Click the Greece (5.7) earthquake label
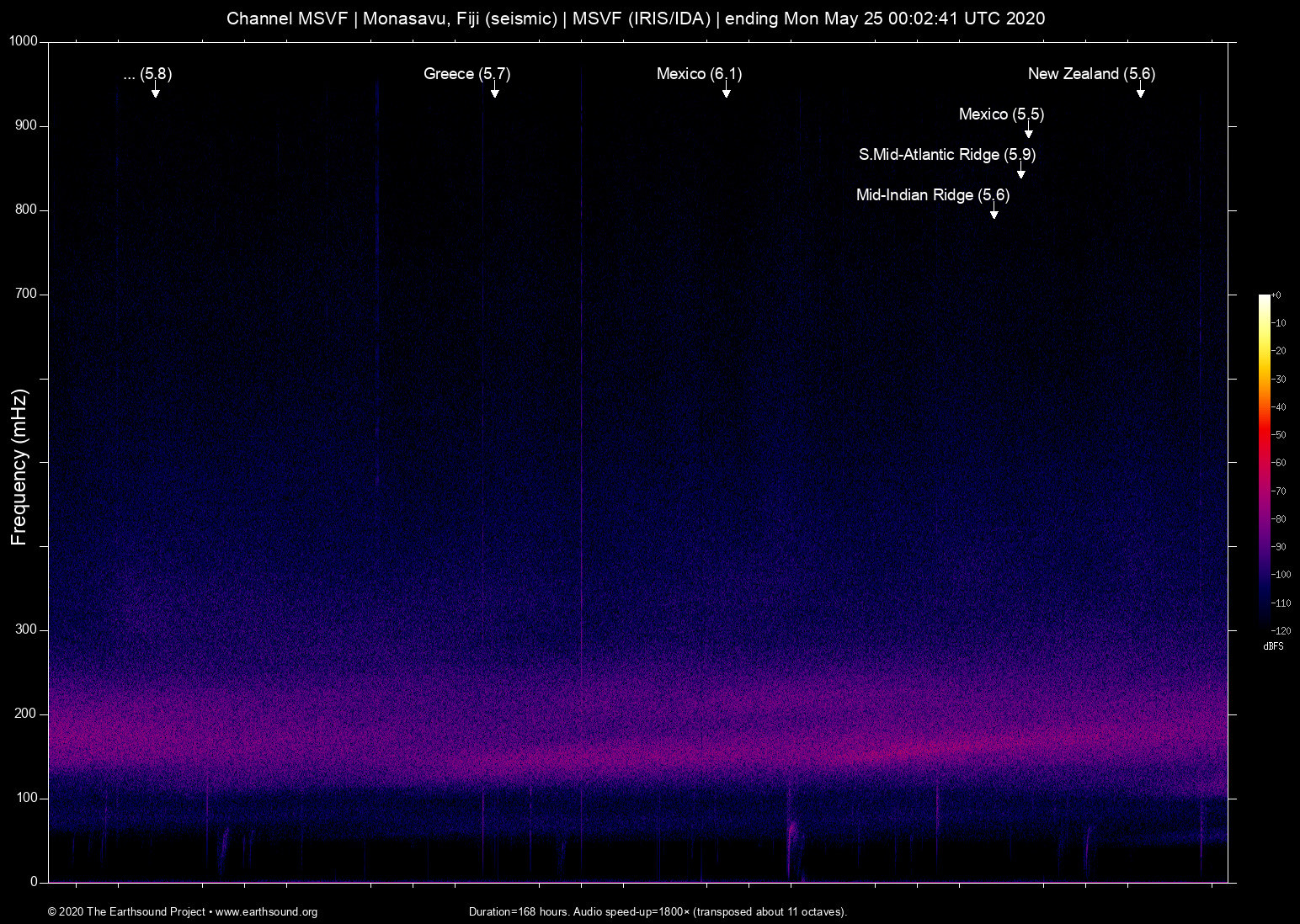Image resolution: width=1300 pixels, height=924 pixels. tap(467, 74)
